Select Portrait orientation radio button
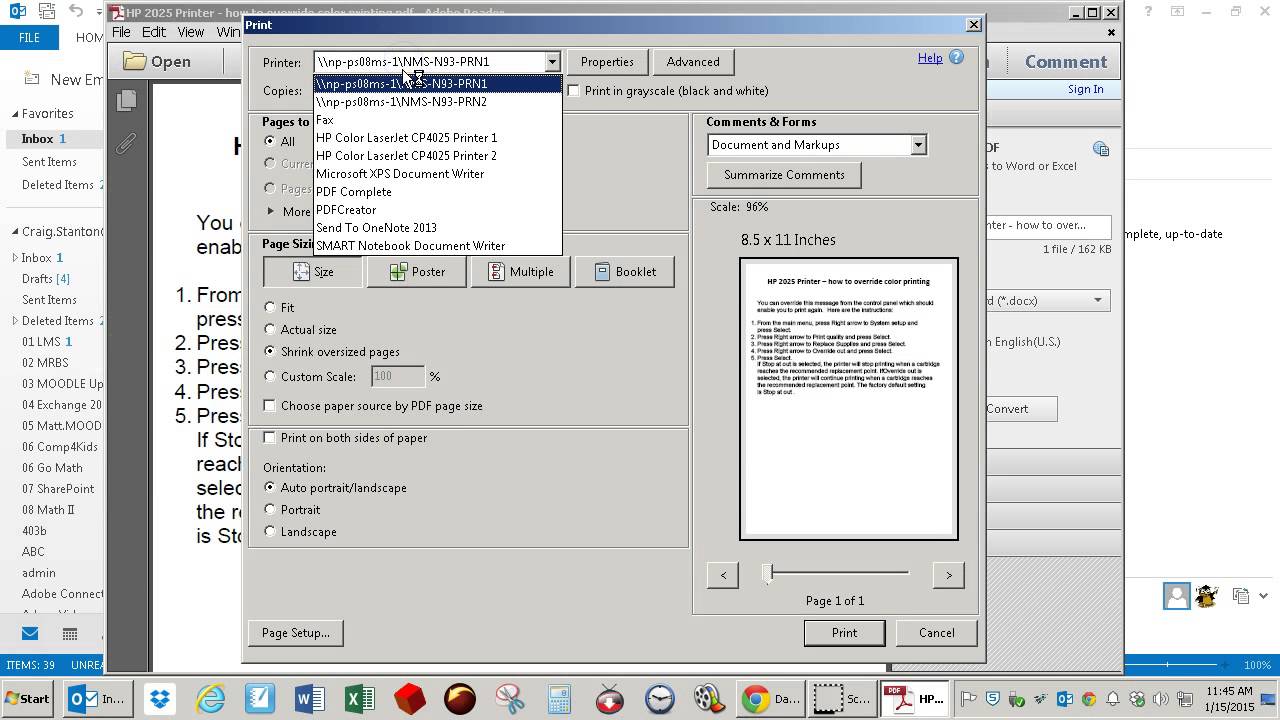This screenshot has height=720, width=1280. (270, 509)
